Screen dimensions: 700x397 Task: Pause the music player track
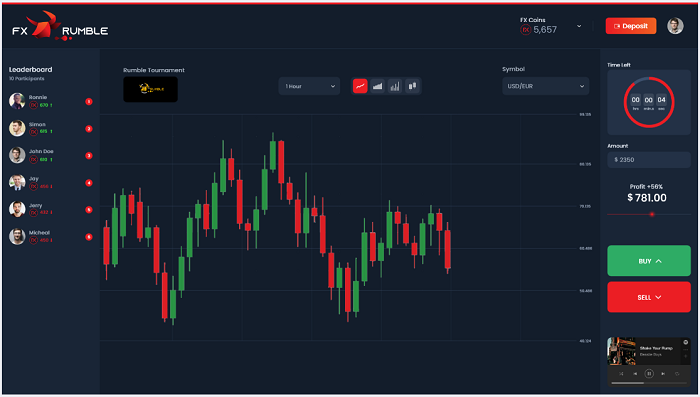point(649,373)
